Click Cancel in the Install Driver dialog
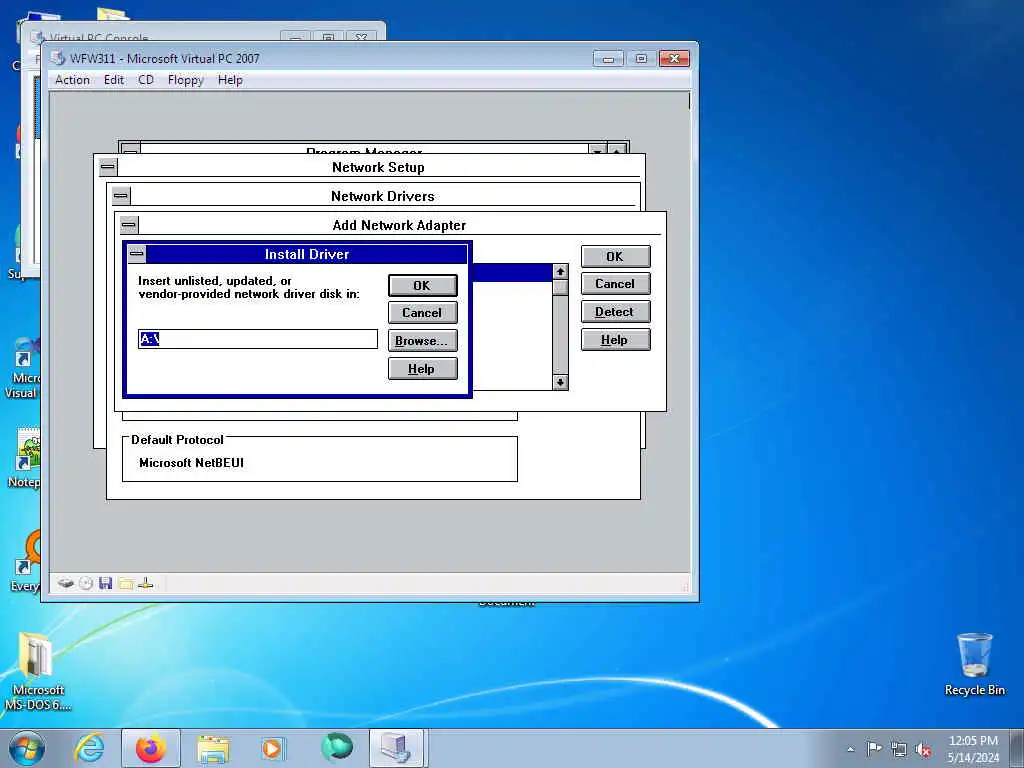This screenshot has height=768, width=1024. point(423,313)
